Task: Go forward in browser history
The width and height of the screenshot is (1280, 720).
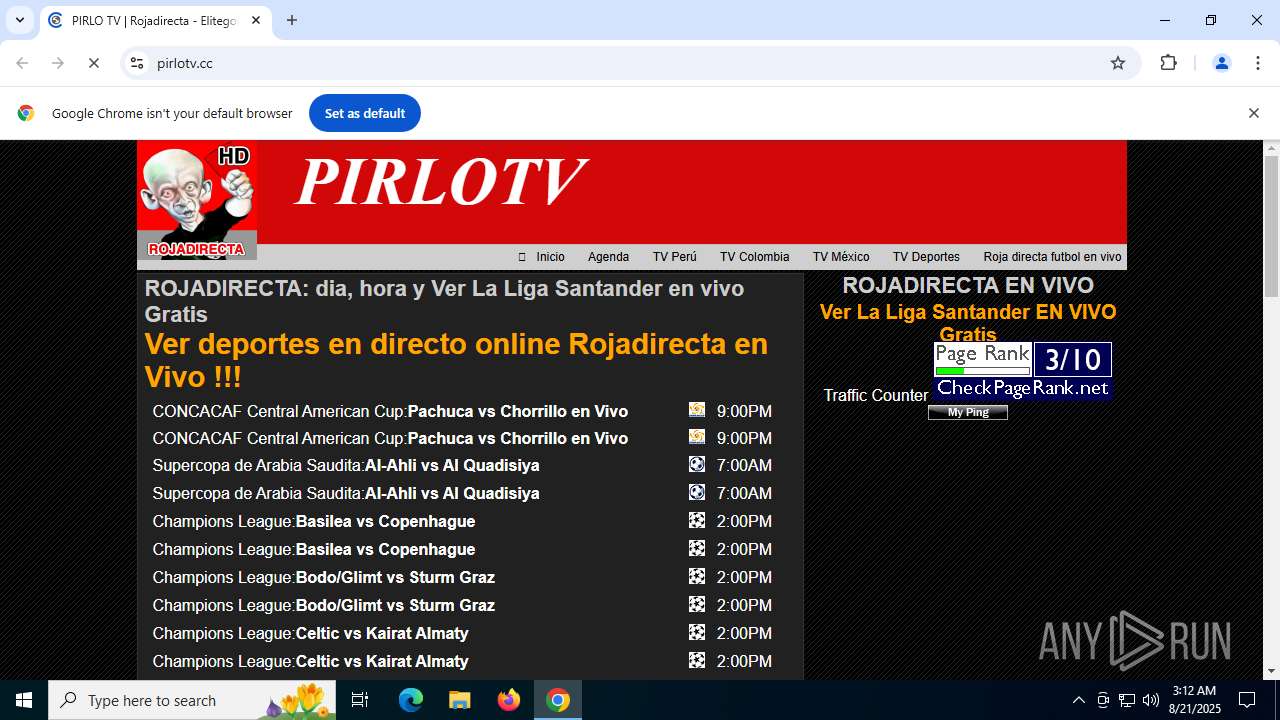Action: (58, 63)
